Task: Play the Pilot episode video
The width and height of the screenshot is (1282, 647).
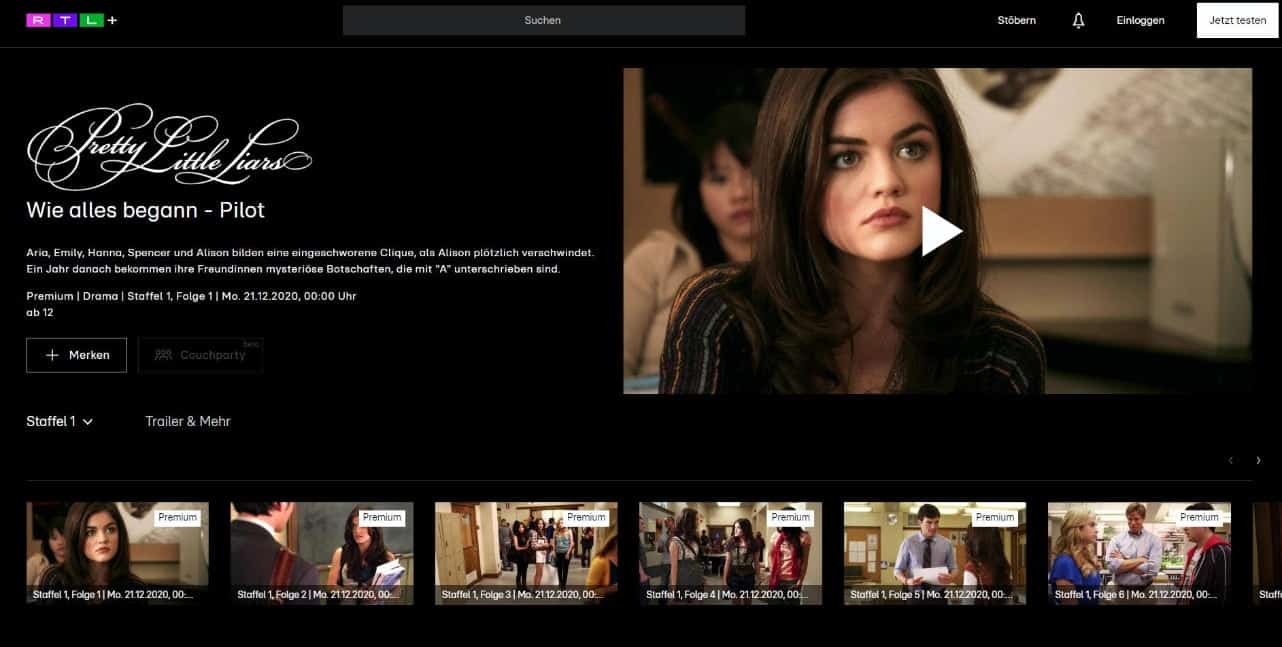Action: click(941, 231)
